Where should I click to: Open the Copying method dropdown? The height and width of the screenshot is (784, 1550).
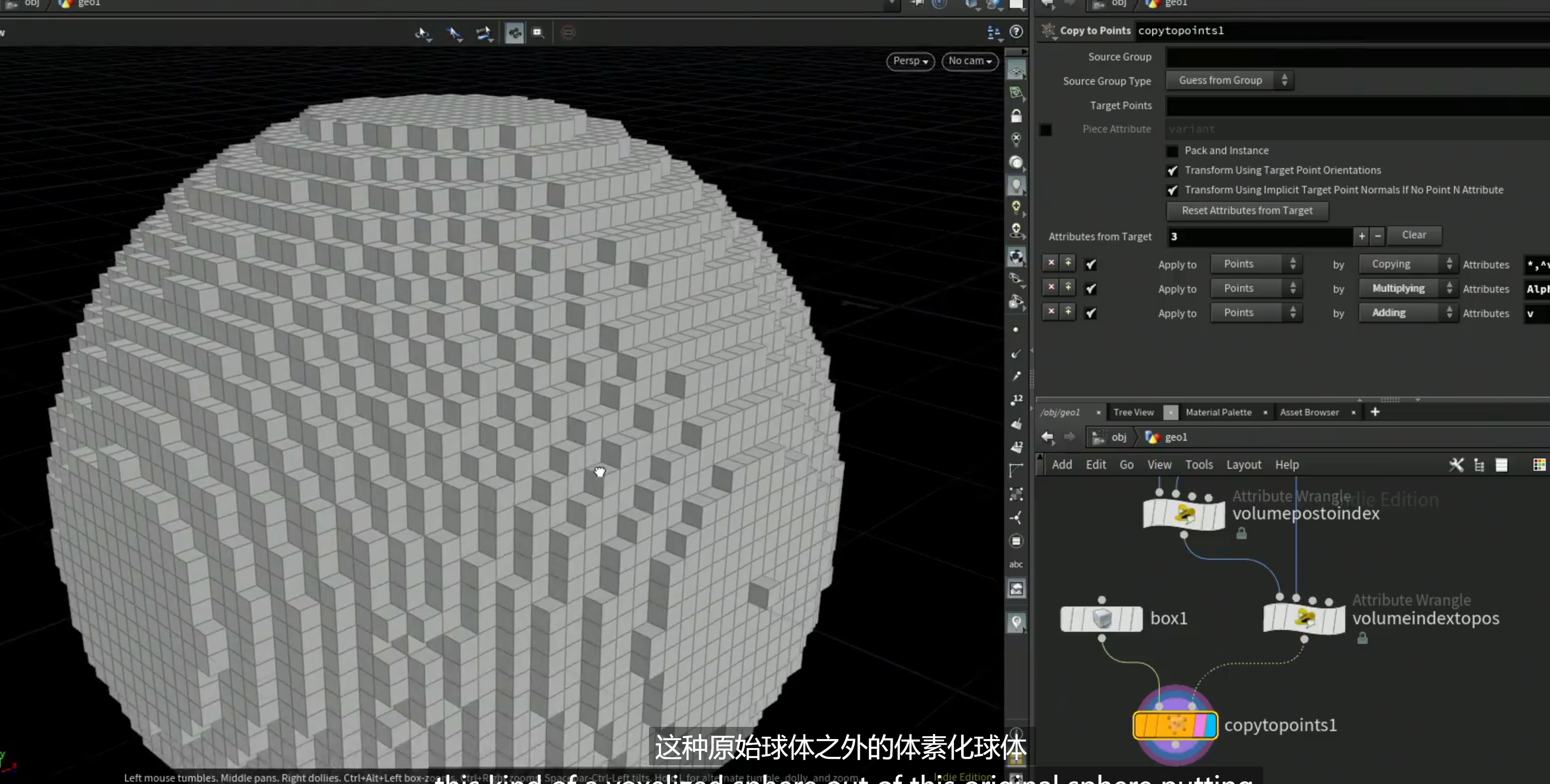(1408, 264)
